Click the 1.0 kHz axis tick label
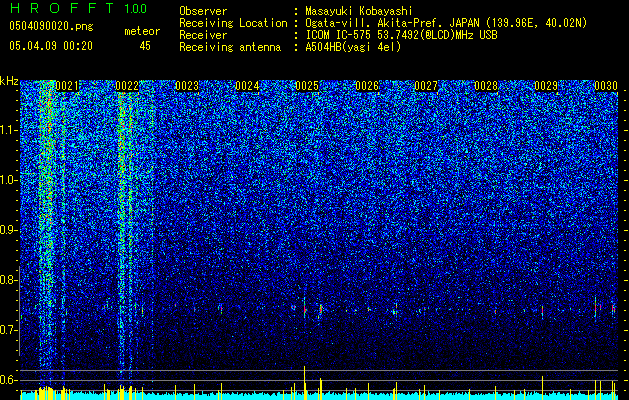This screenshot has width=629, height=400. tap(9, 180)
